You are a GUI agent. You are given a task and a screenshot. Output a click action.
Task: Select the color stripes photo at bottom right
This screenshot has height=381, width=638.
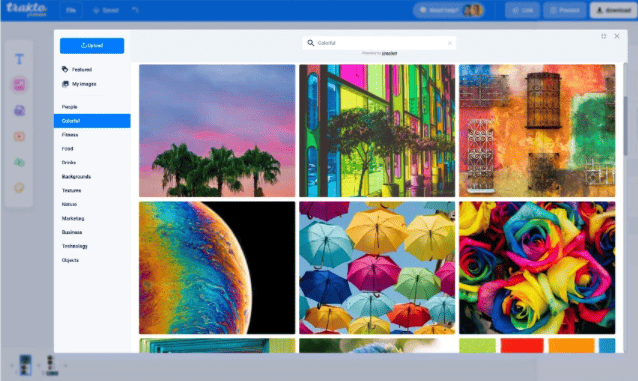(x=537, y=346)
